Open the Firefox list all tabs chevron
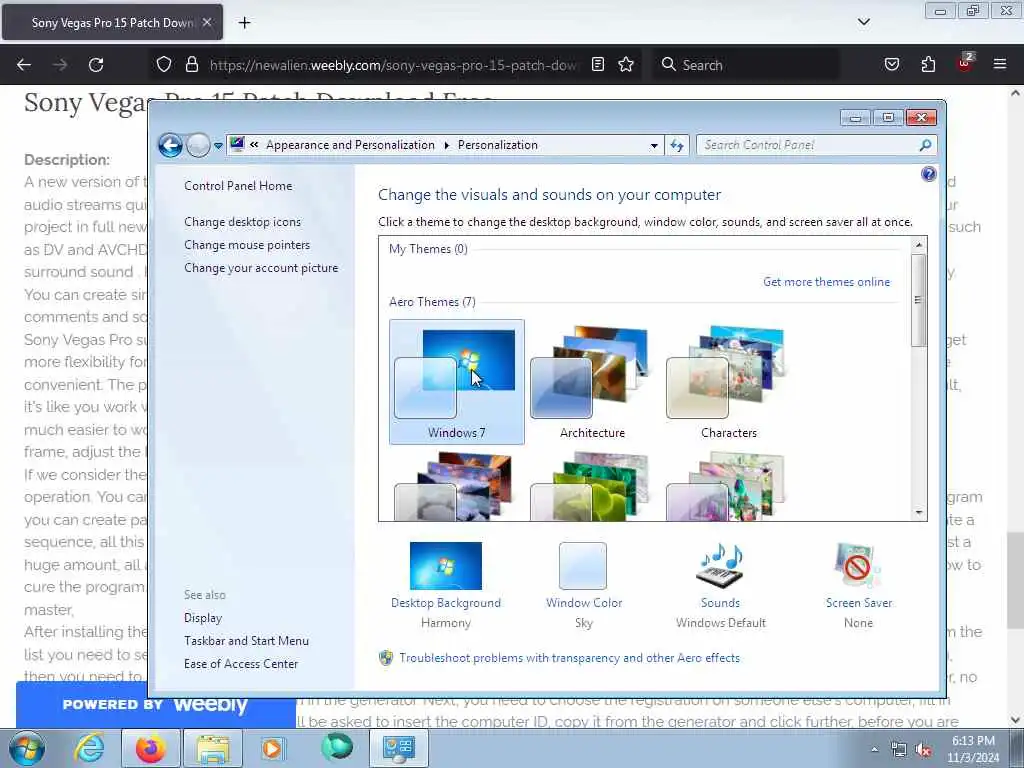The height and width of the screenshot is (768, 1024). [x=863, y=22]
